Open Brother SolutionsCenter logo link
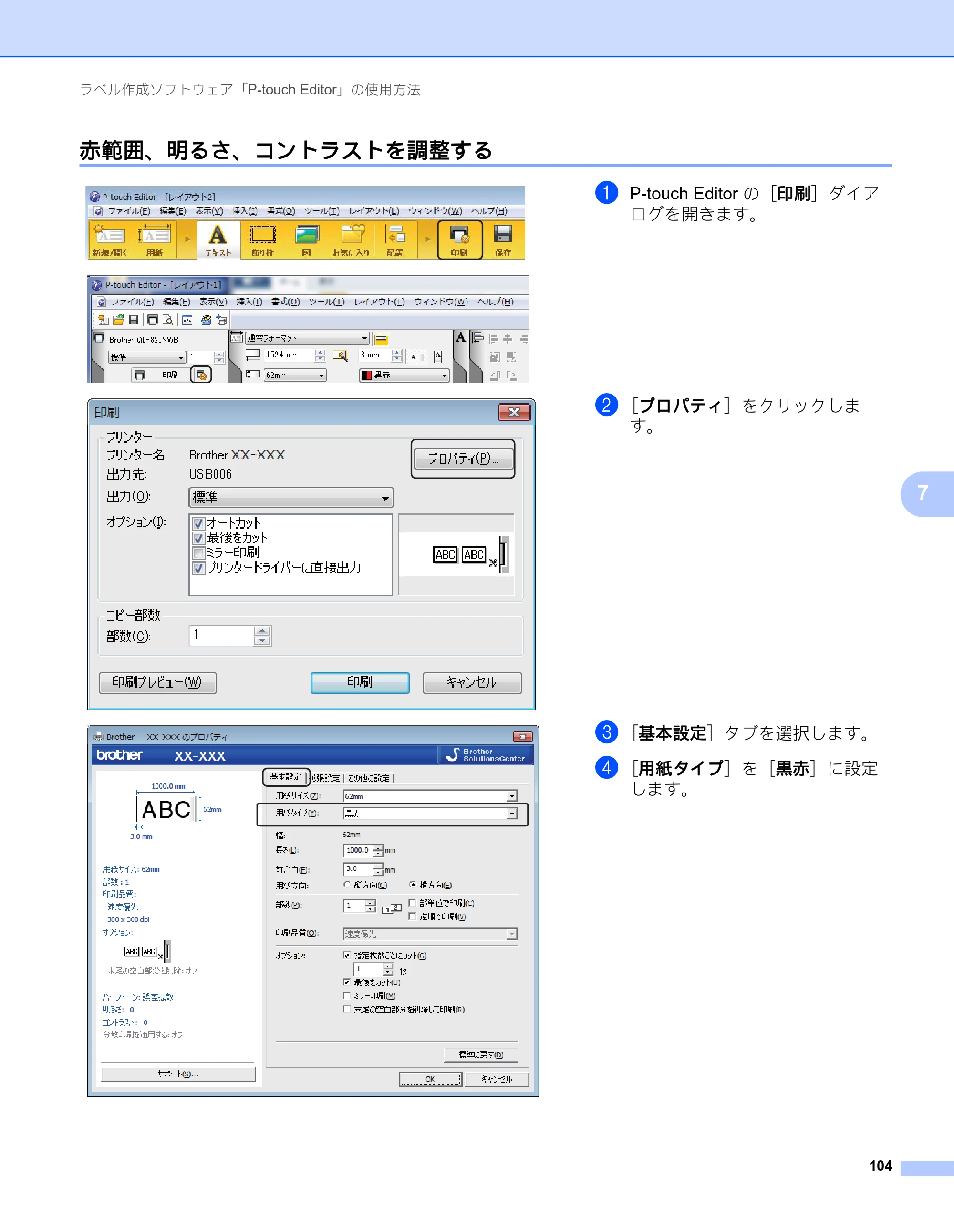Screen dimensions: 954x1232 coord(485,755)
